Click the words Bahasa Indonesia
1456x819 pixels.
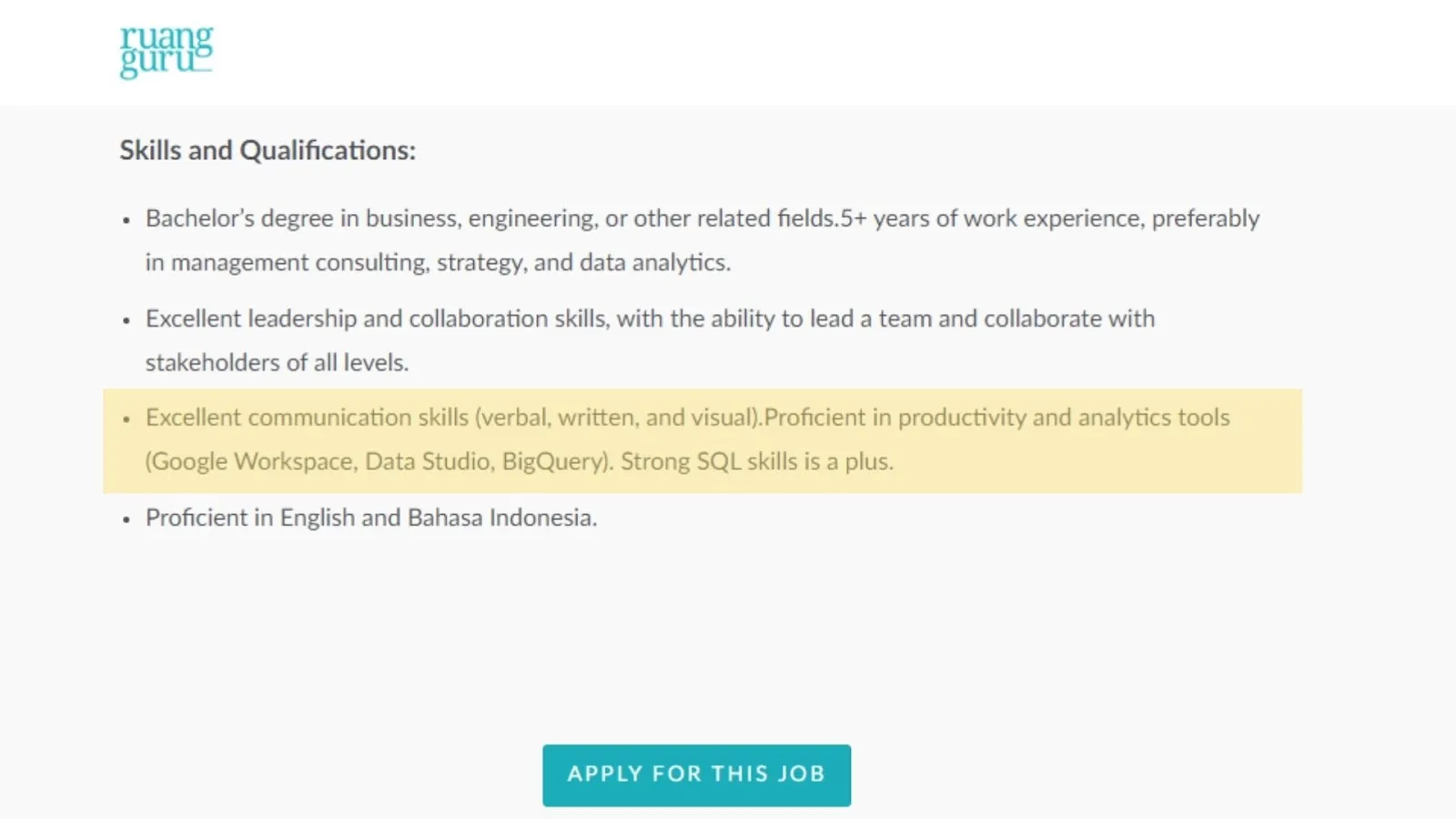501,518
